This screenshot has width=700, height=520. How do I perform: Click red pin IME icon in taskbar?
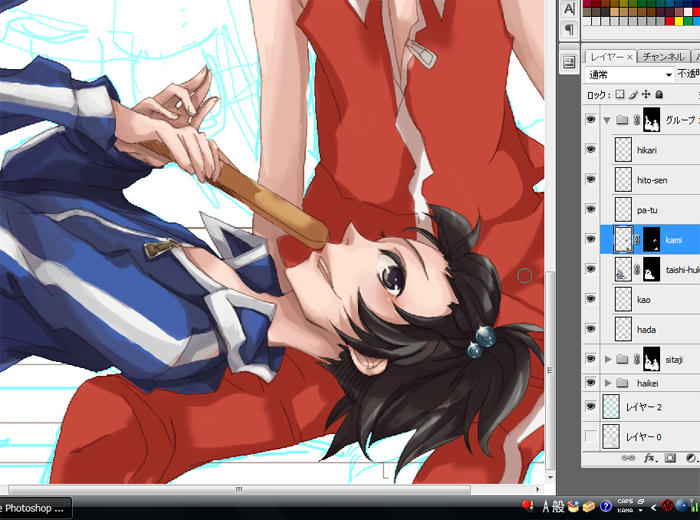click(x=528, y=506)
